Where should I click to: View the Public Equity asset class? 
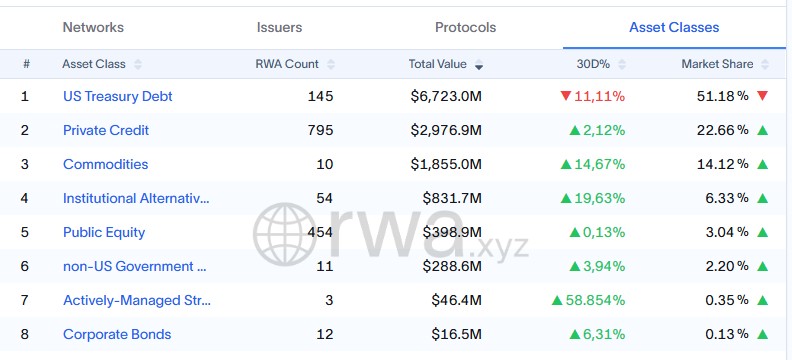(104, 232)
